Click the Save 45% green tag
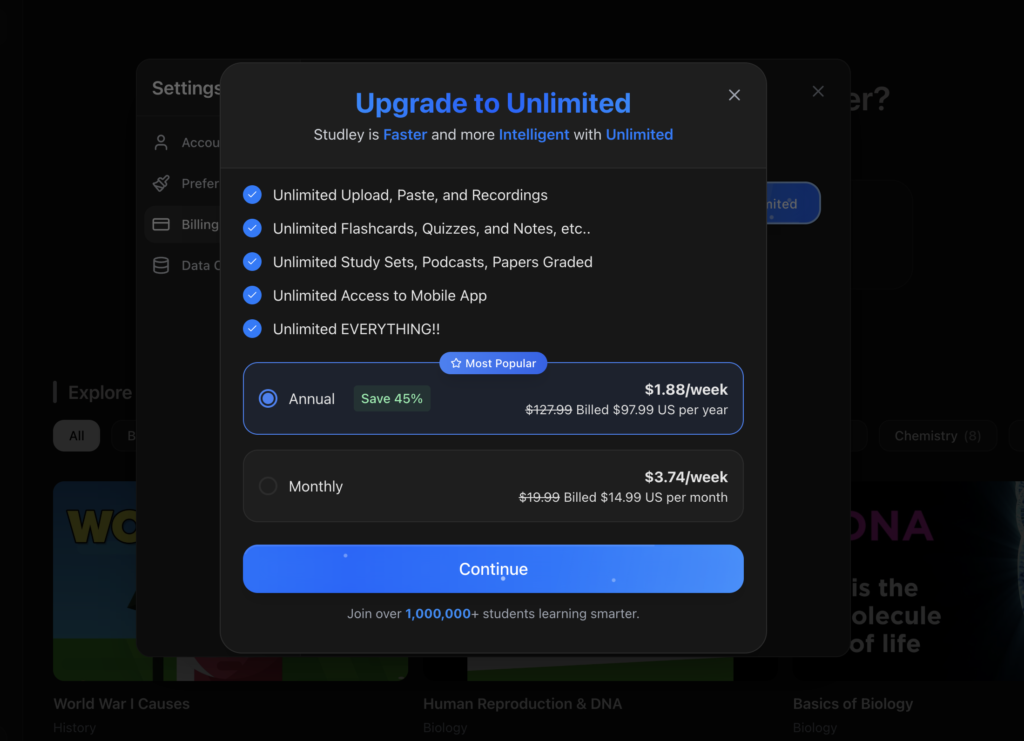This screenshot has width=1024, height=741. 392,399
